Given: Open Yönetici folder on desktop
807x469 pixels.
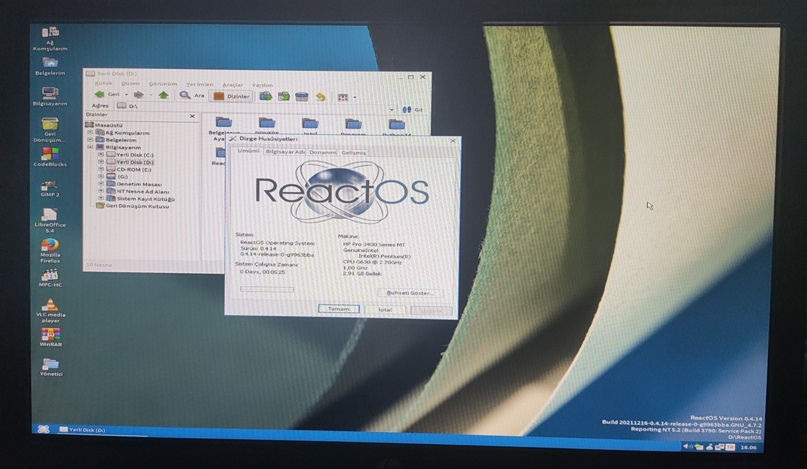Looking at the screenshot, I should (50, 367).
